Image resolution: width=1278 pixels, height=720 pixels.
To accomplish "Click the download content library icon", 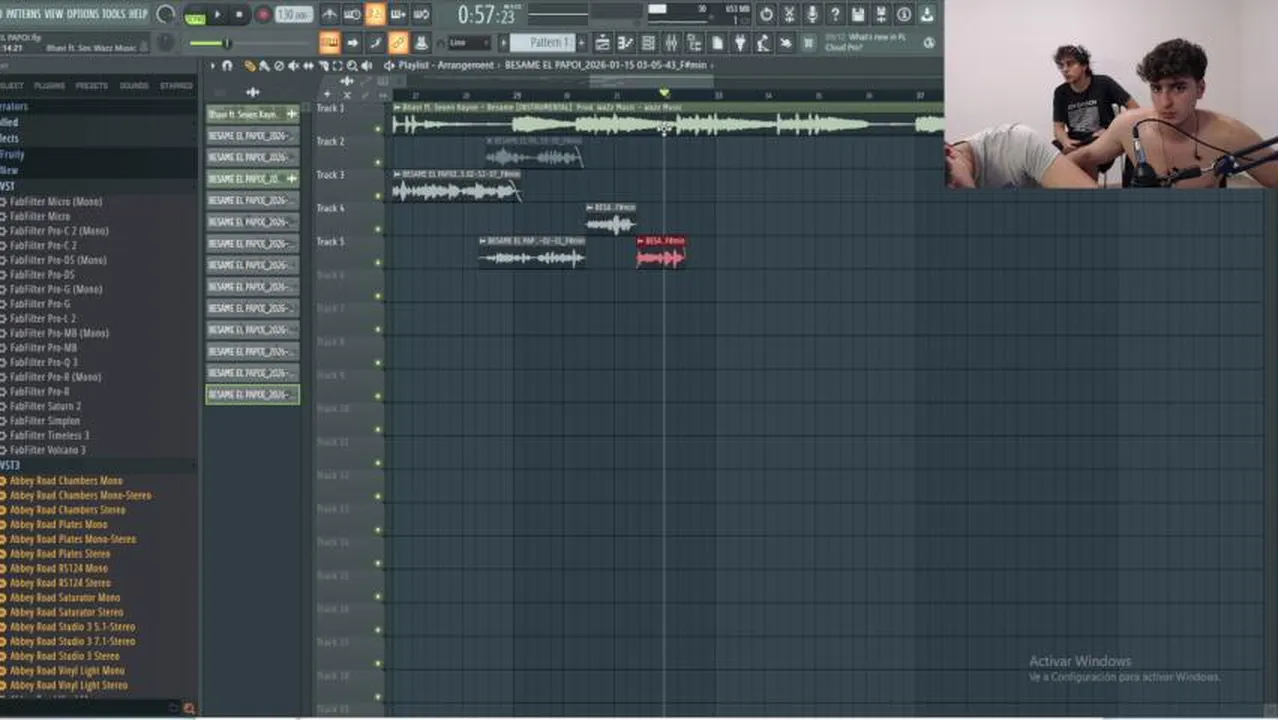I will pos(927,14).
